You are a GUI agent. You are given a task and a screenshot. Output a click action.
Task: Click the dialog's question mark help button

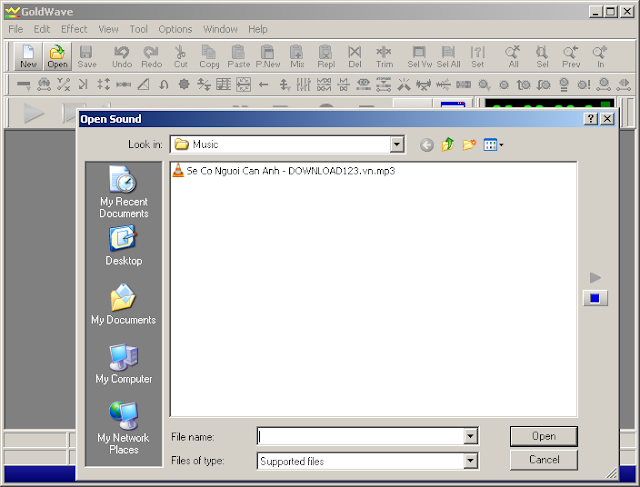click(591, 119)
